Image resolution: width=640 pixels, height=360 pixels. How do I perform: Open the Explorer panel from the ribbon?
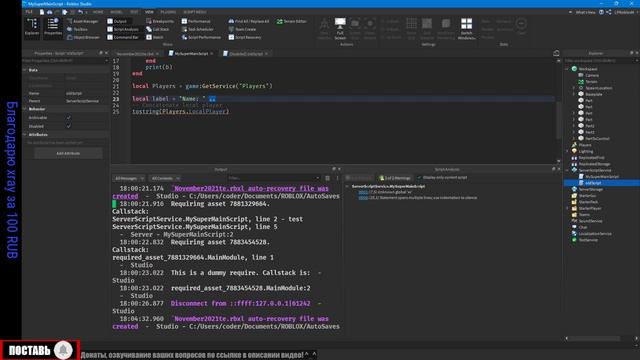click(32, 27)
